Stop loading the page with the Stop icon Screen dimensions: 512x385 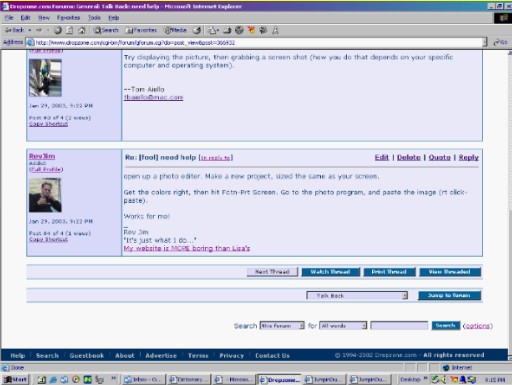click(58, 30)
